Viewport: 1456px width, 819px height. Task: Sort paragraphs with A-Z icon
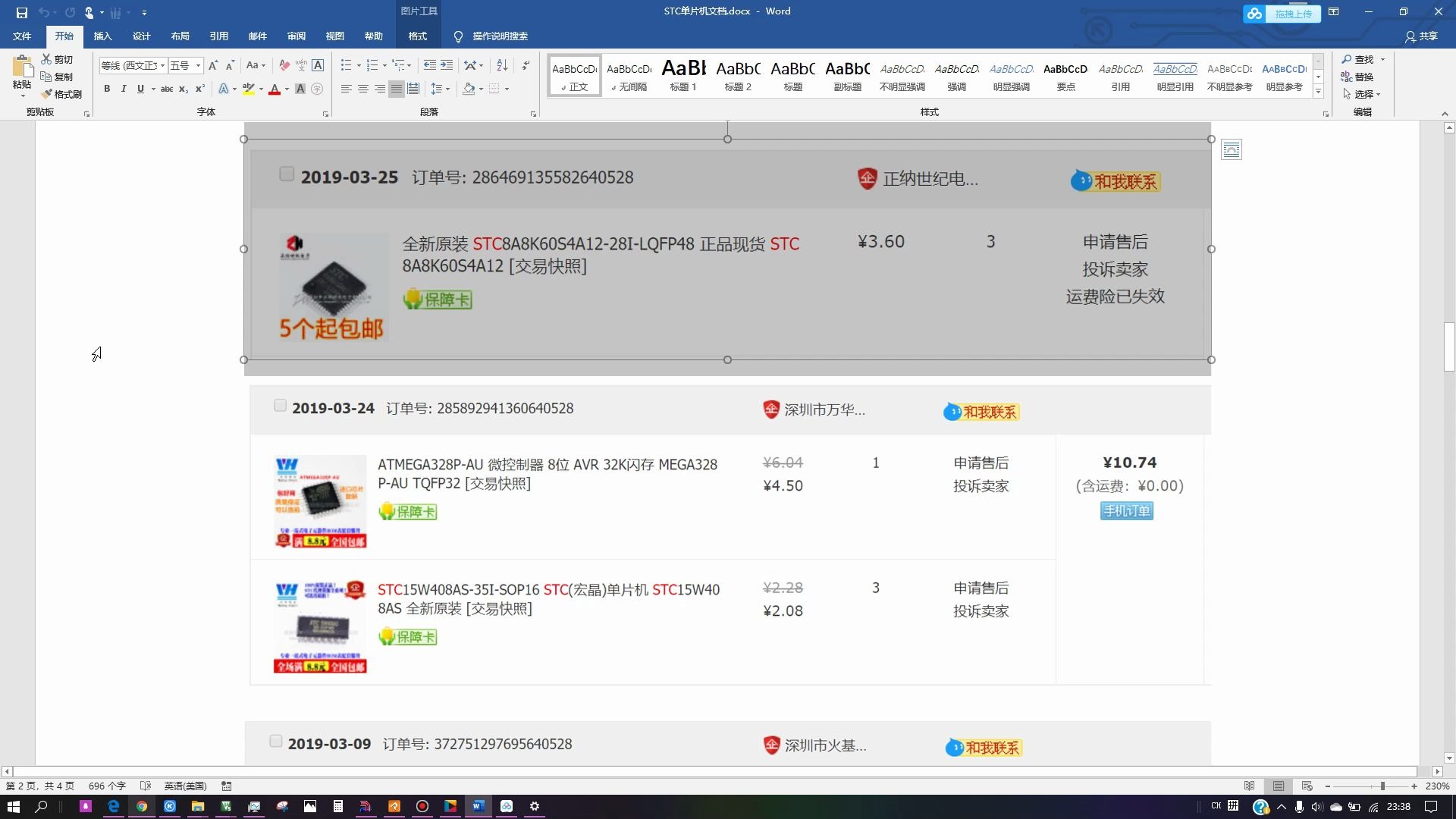coord(502,65)
